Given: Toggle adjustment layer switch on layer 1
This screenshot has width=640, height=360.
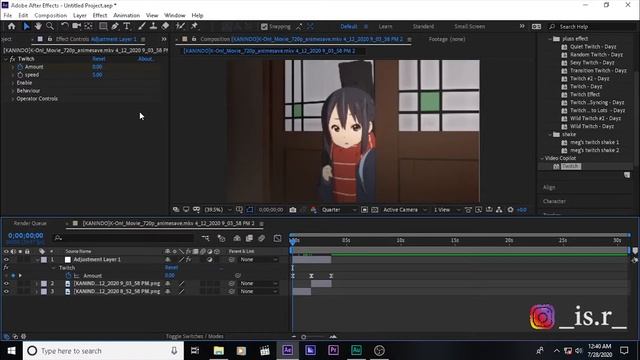Looking at the screenshot, I should point(209,260).
